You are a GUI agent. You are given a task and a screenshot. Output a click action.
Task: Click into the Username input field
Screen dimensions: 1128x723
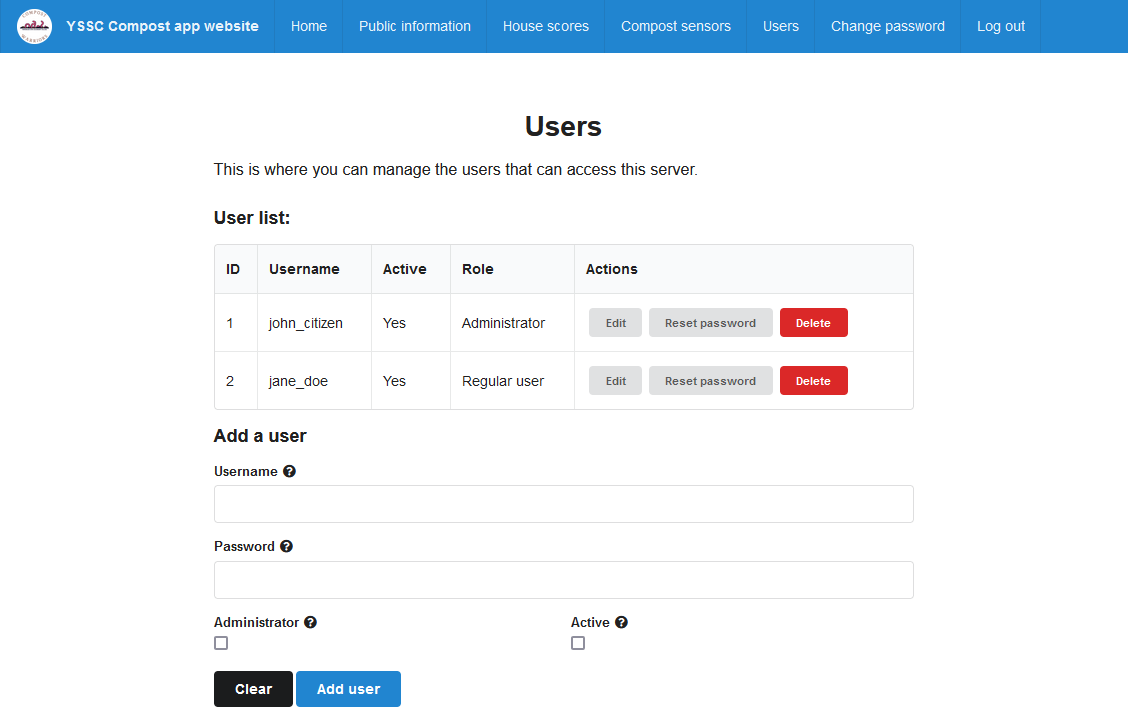point(563,504)
